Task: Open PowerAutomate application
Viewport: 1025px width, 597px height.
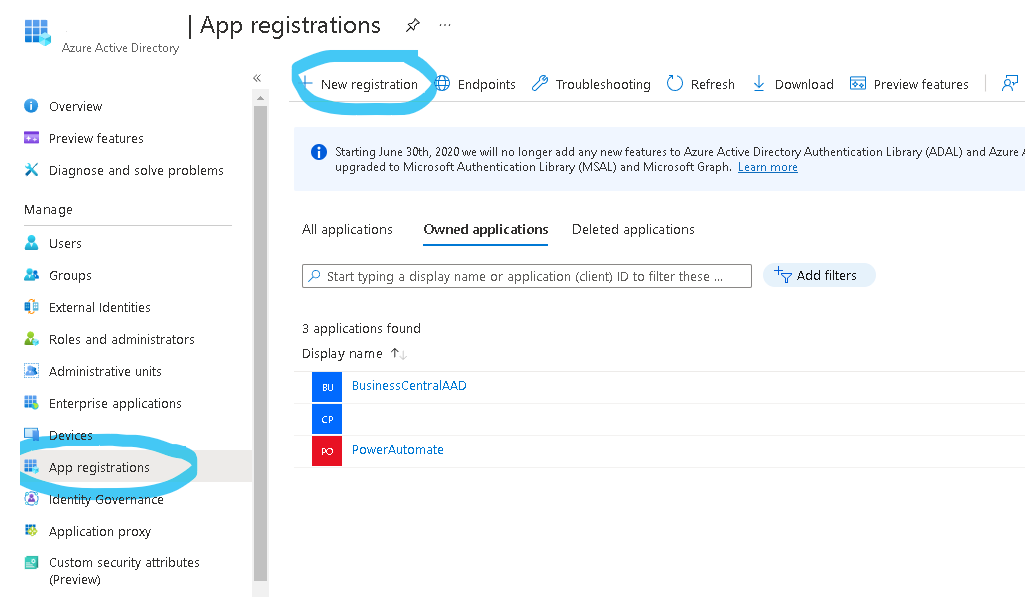Action: tap(397, 450)
